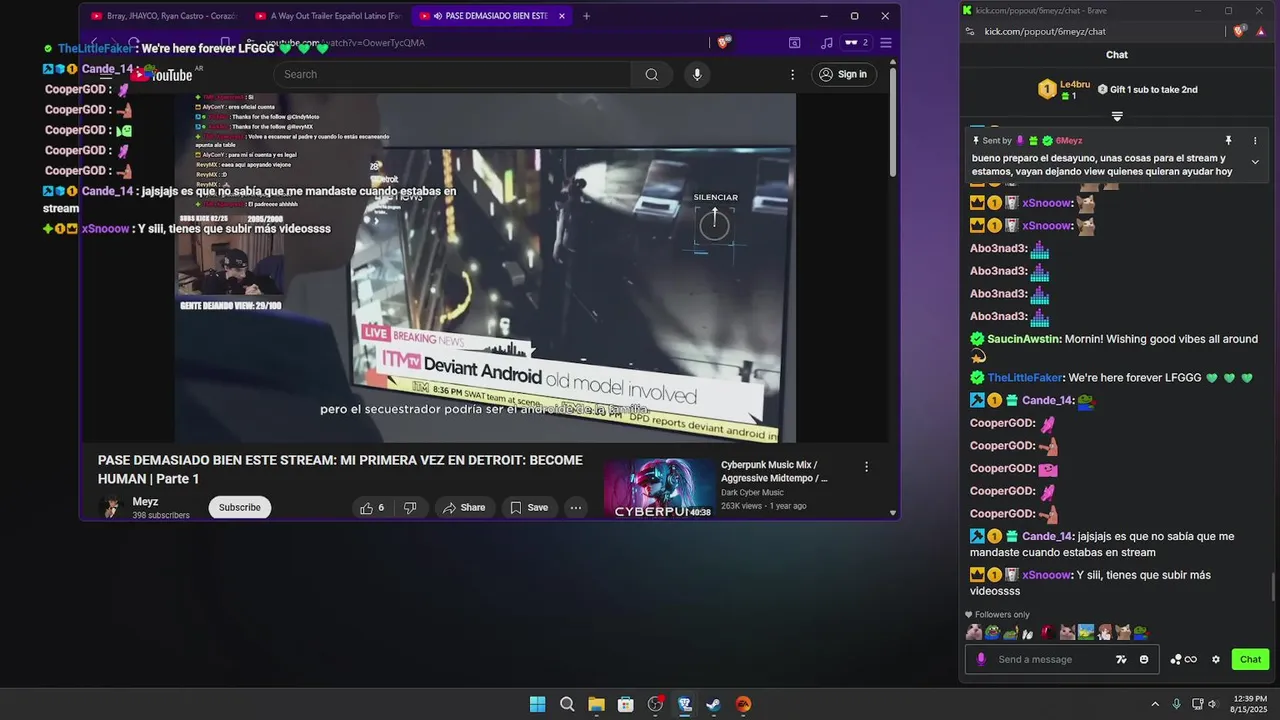Open the Brave playlist music note icon
1280x720 pixels.
826,43
